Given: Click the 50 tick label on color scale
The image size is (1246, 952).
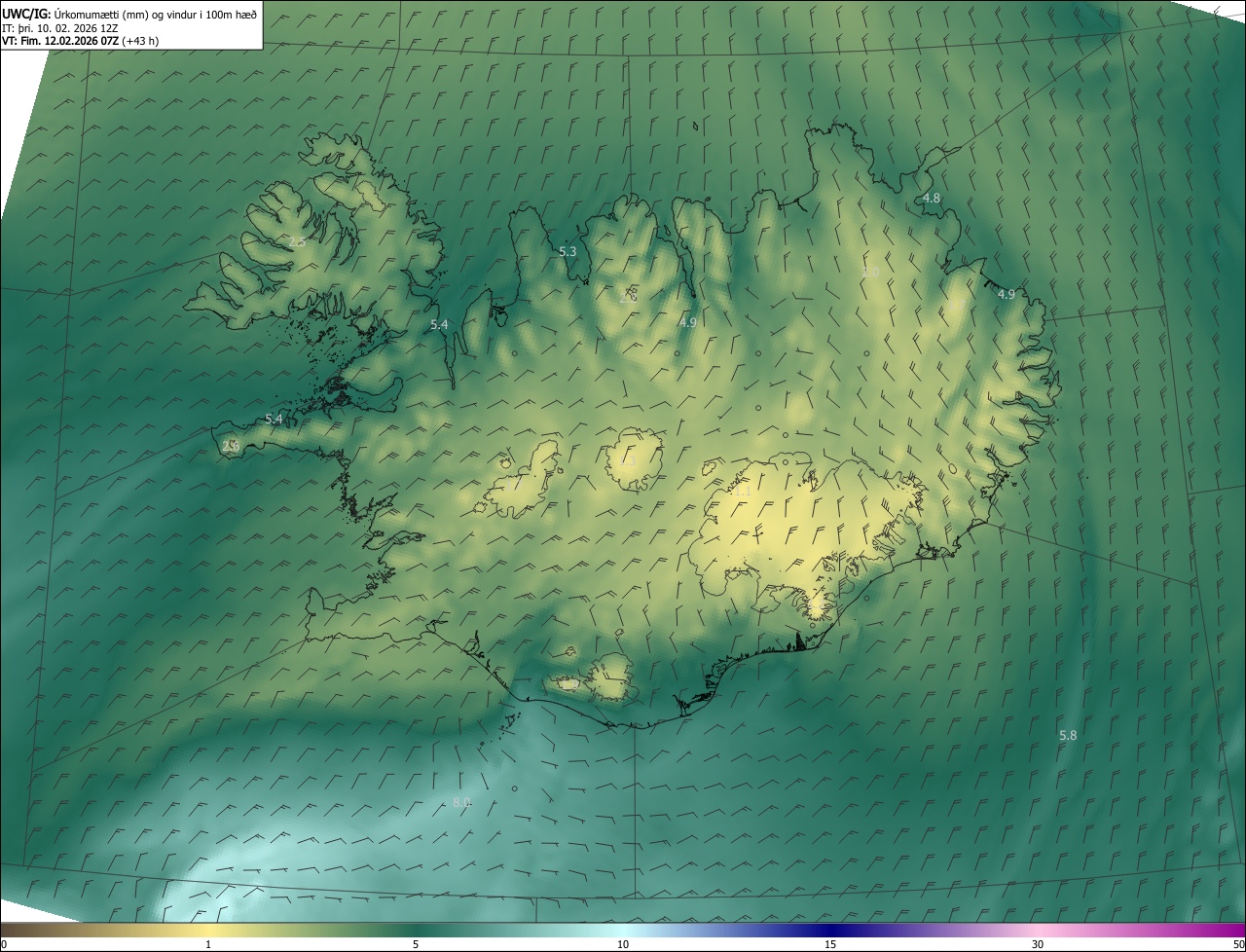Looking at the screenshot, I should [1237, 944].
